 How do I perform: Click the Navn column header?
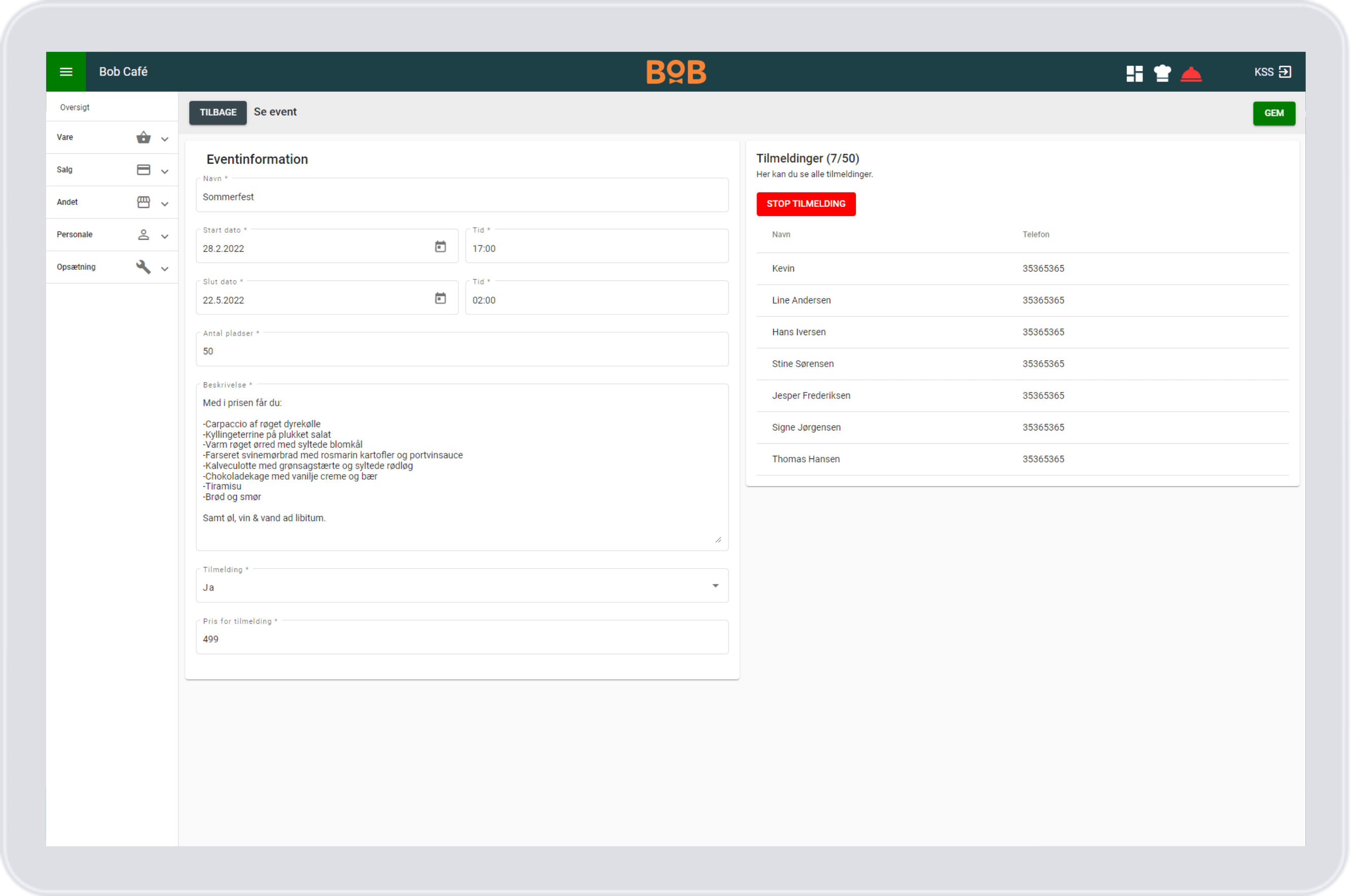pyautogui.click(x=780, y=235)
